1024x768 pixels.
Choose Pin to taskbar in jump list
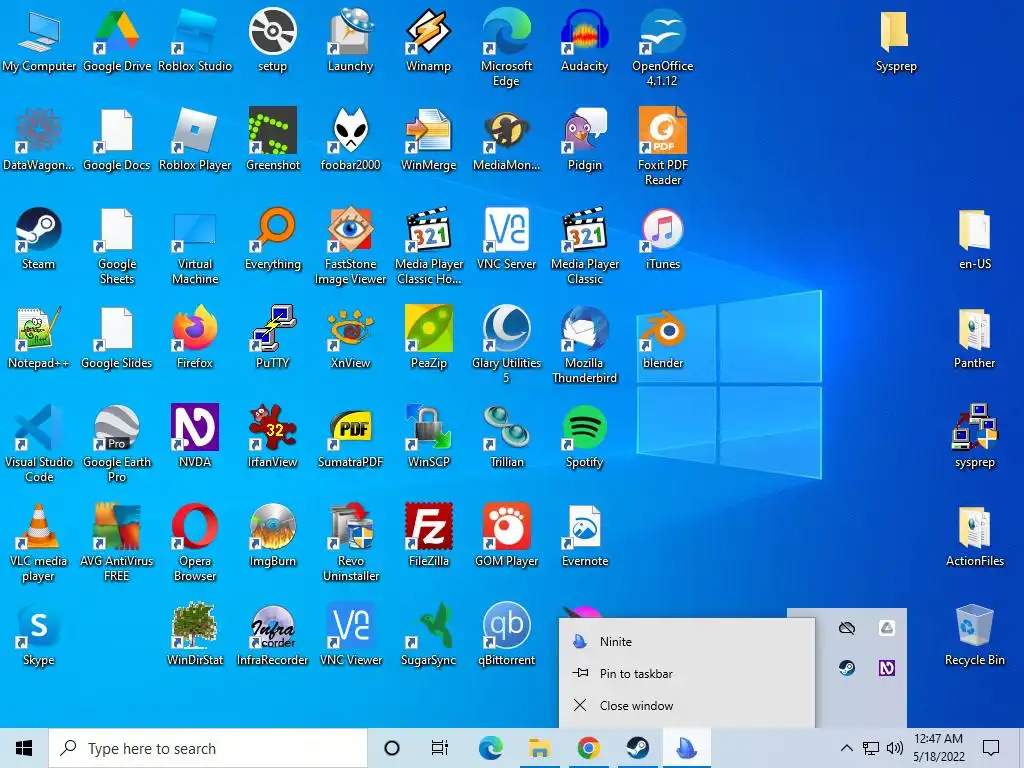[x=687, y=673]
